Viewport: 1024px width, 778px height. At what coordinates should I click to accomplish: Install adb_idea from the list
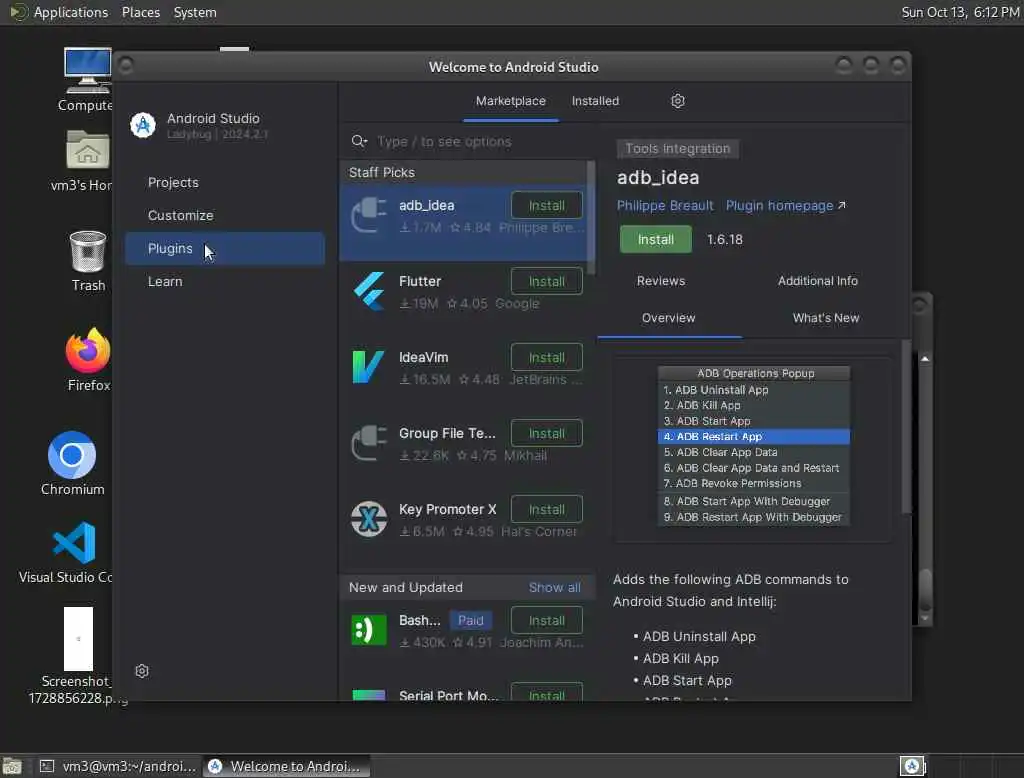[x=547, y=205]
